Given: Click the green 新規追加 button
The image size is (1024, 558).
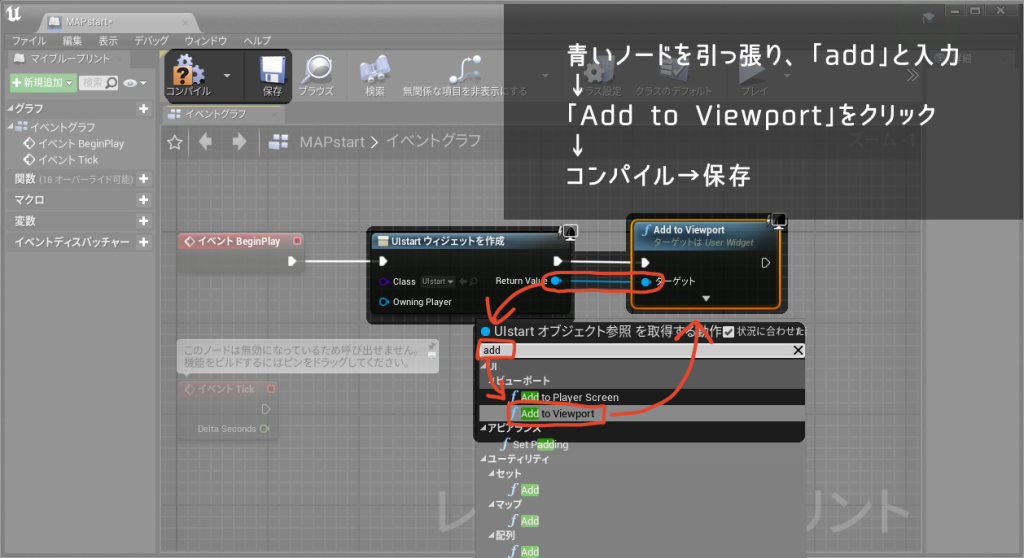Looking at the screenshot, I should click(x=42, y=82).
